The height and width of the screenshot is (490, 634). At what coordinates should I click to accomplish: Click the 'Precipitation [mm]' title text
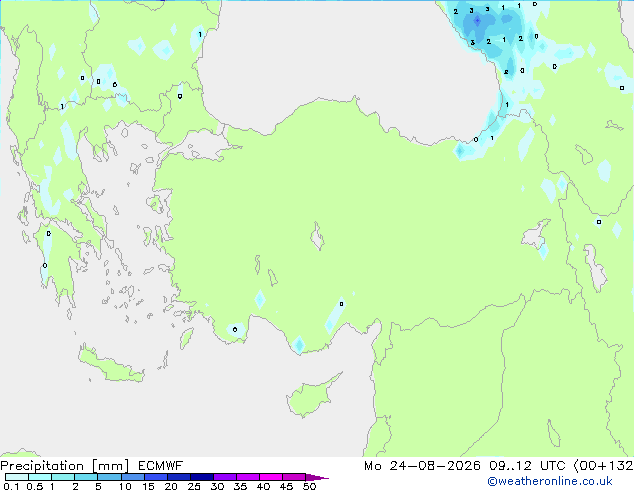[x=65, y=466]
